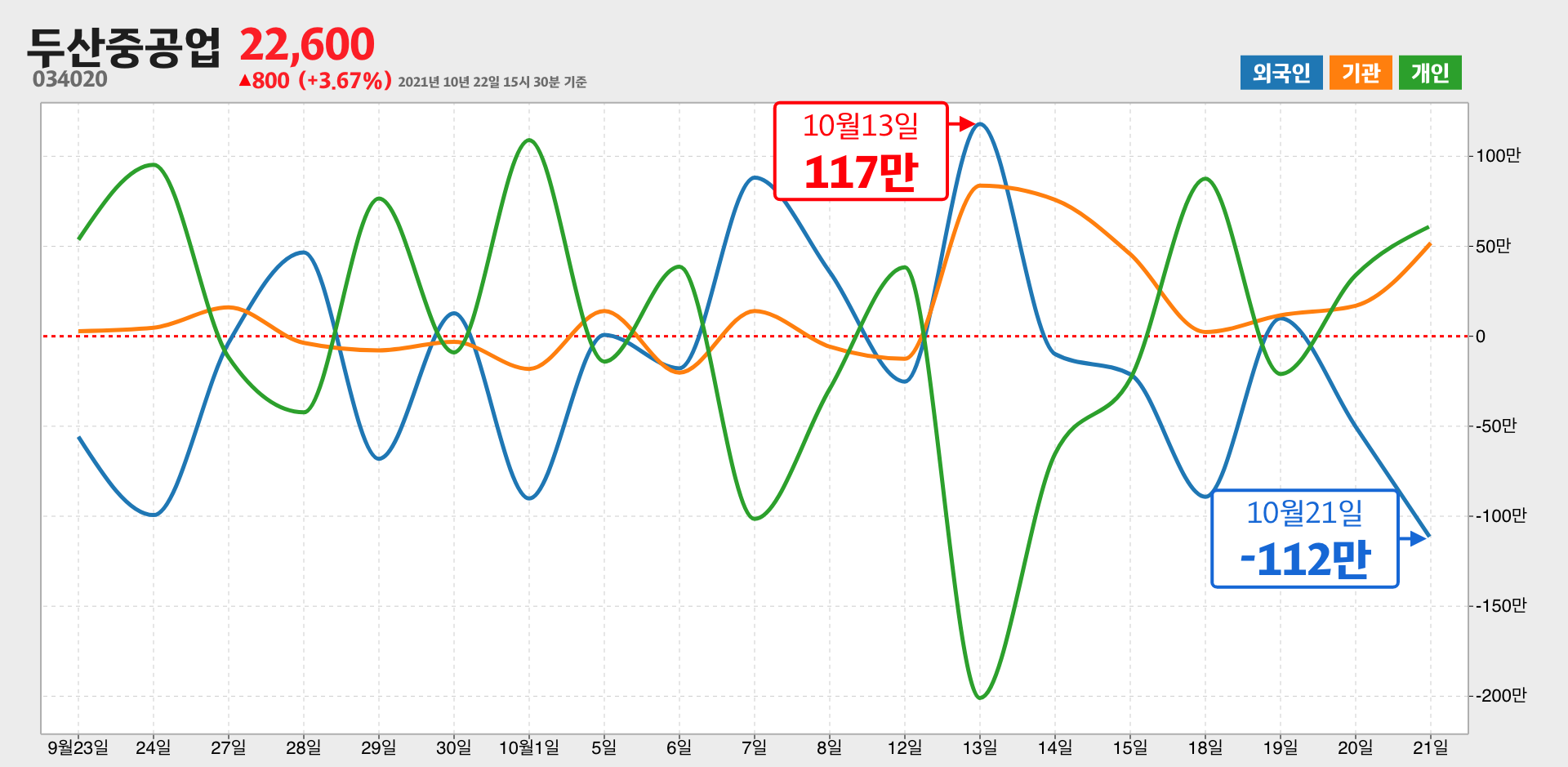The height and width of the screenshot is (767, 1568).
Task: Click the y-axis label 0
Action: [1481, 336]
